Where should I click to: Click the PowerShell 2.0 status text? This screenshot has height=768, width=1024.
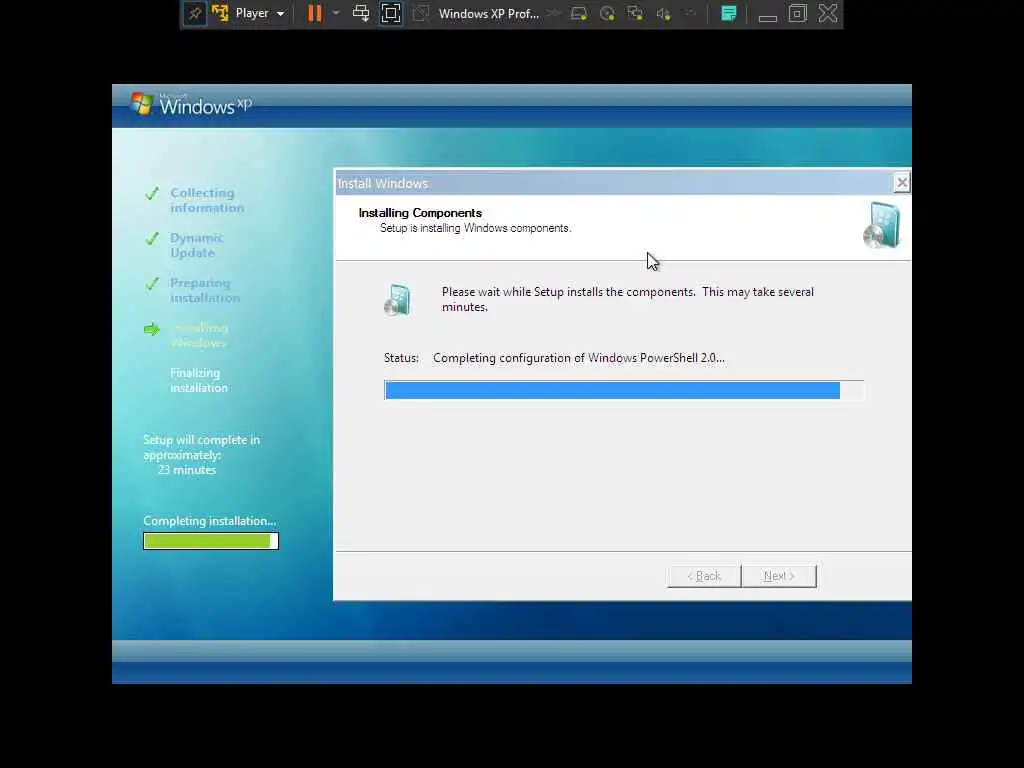click(x=579, y=358)
